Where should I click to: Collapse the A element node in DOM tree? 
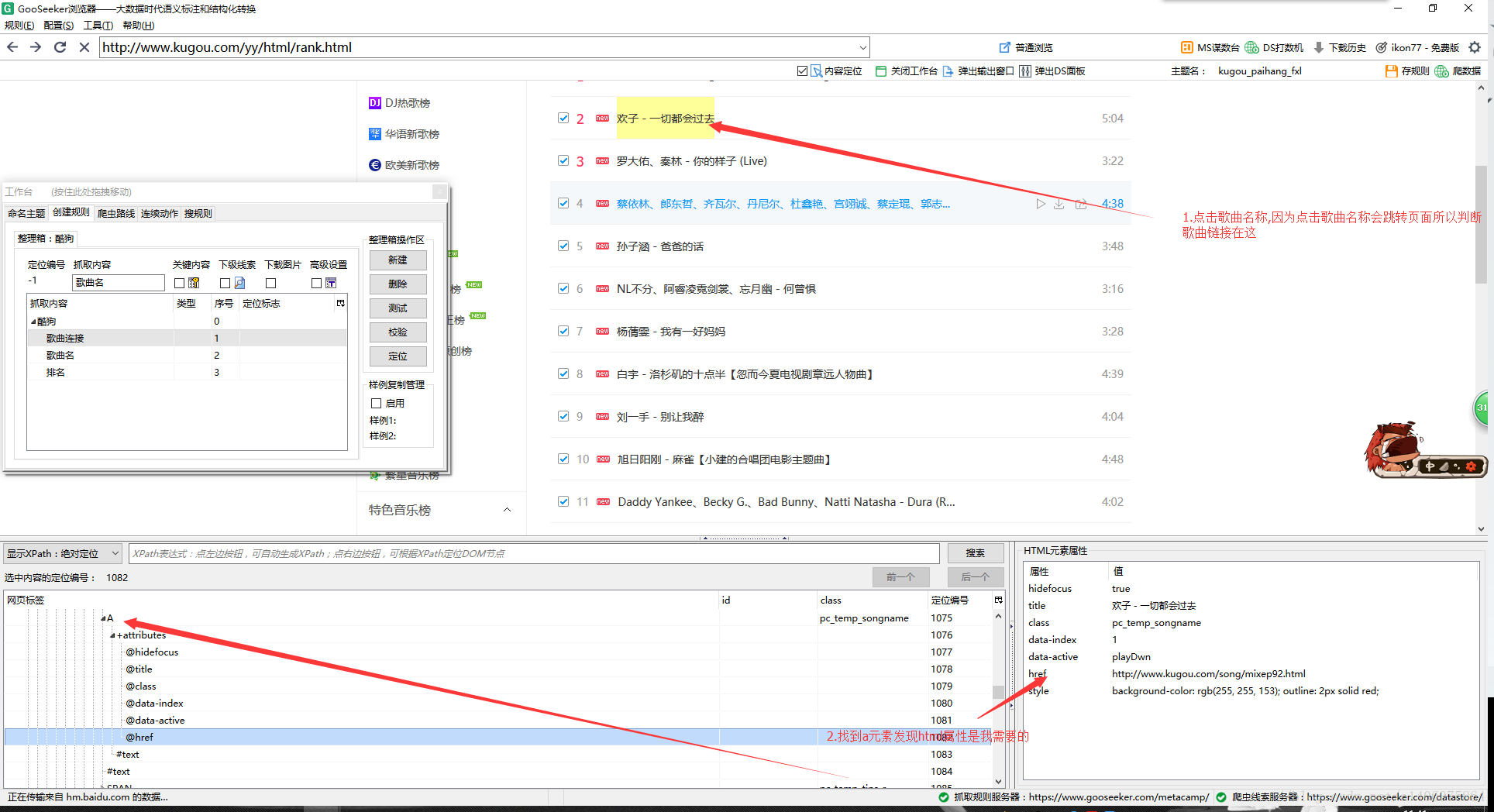pos(103,618)
